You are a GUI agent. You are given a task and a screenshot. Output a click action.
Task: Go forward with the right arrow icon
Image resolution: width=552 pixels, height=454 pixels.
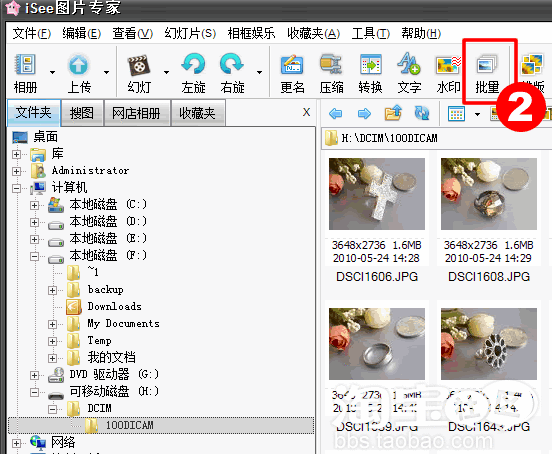pos(364,113)
